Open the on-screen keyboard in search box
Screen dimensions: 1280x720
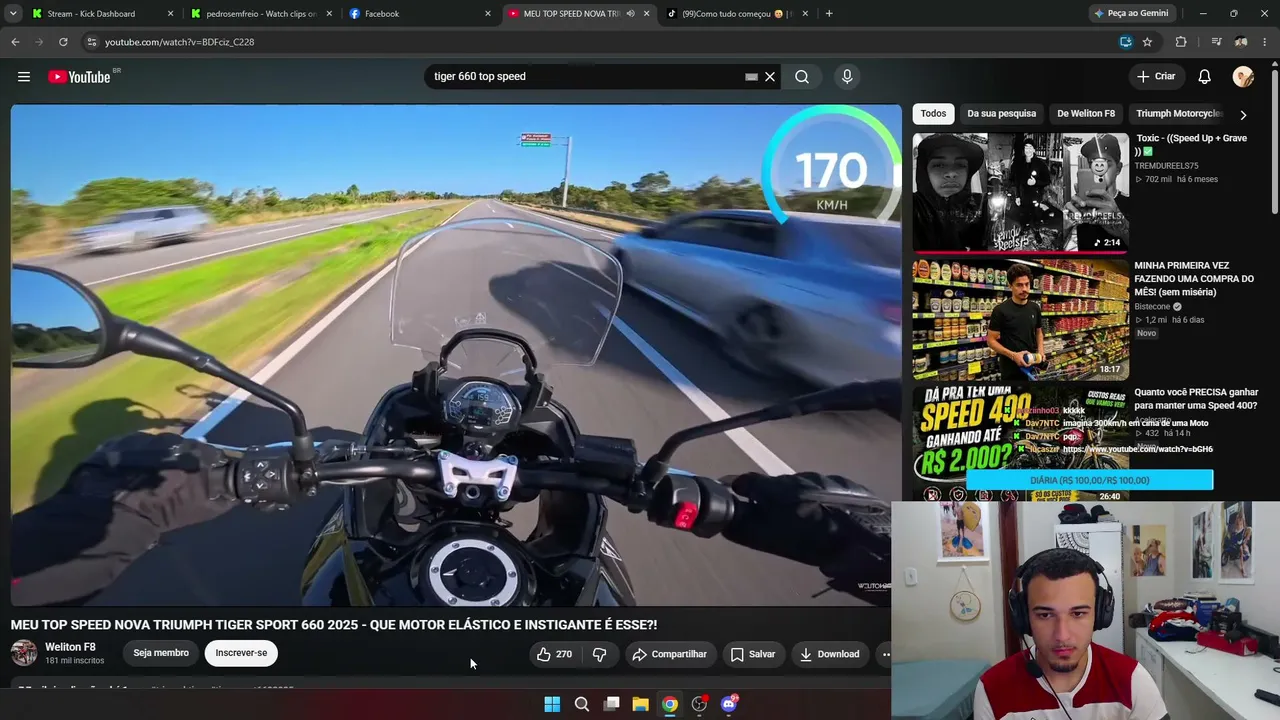(751, 77)
